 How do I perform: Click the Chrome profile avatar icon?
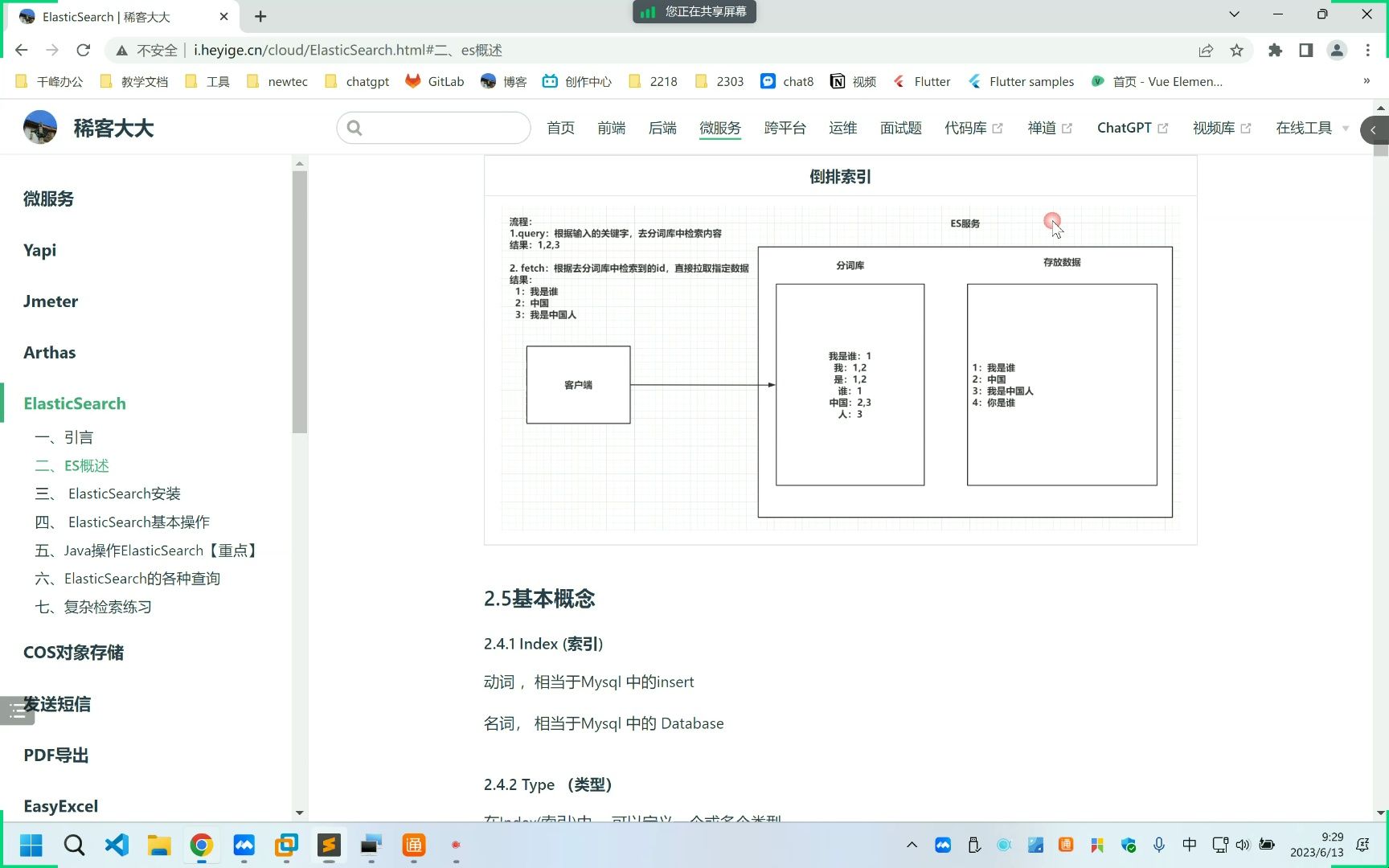(1337, 50)
